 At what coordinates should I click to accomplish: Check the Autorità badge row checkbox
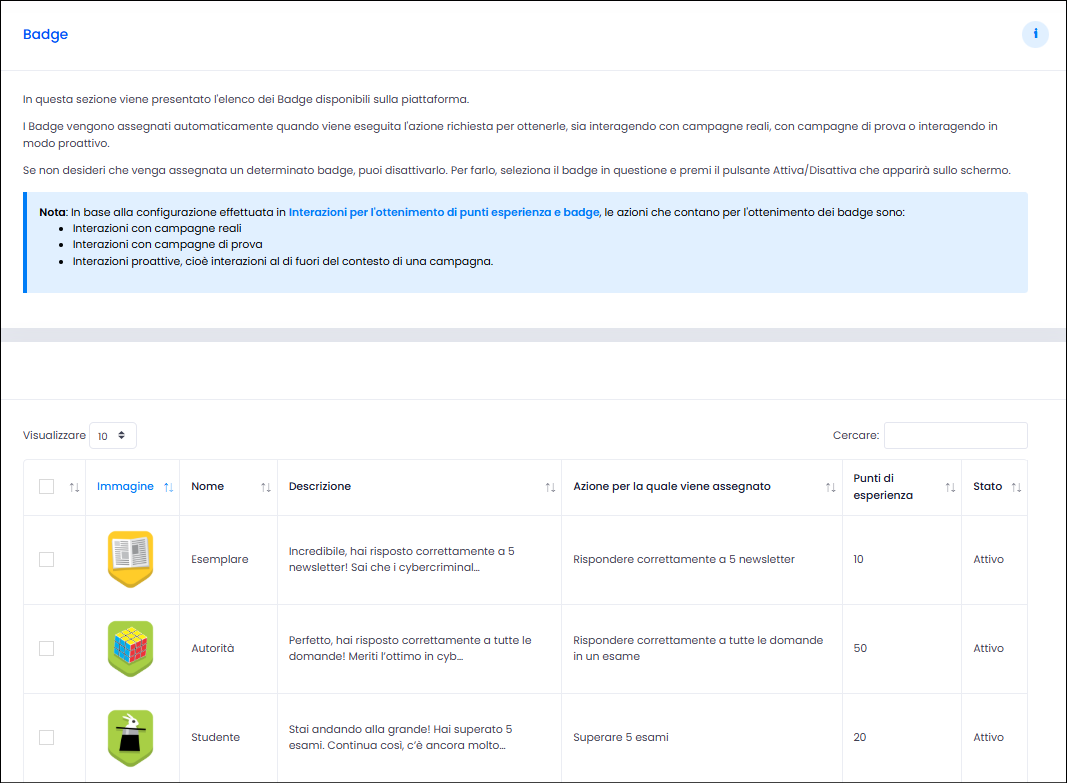point(46,648)
